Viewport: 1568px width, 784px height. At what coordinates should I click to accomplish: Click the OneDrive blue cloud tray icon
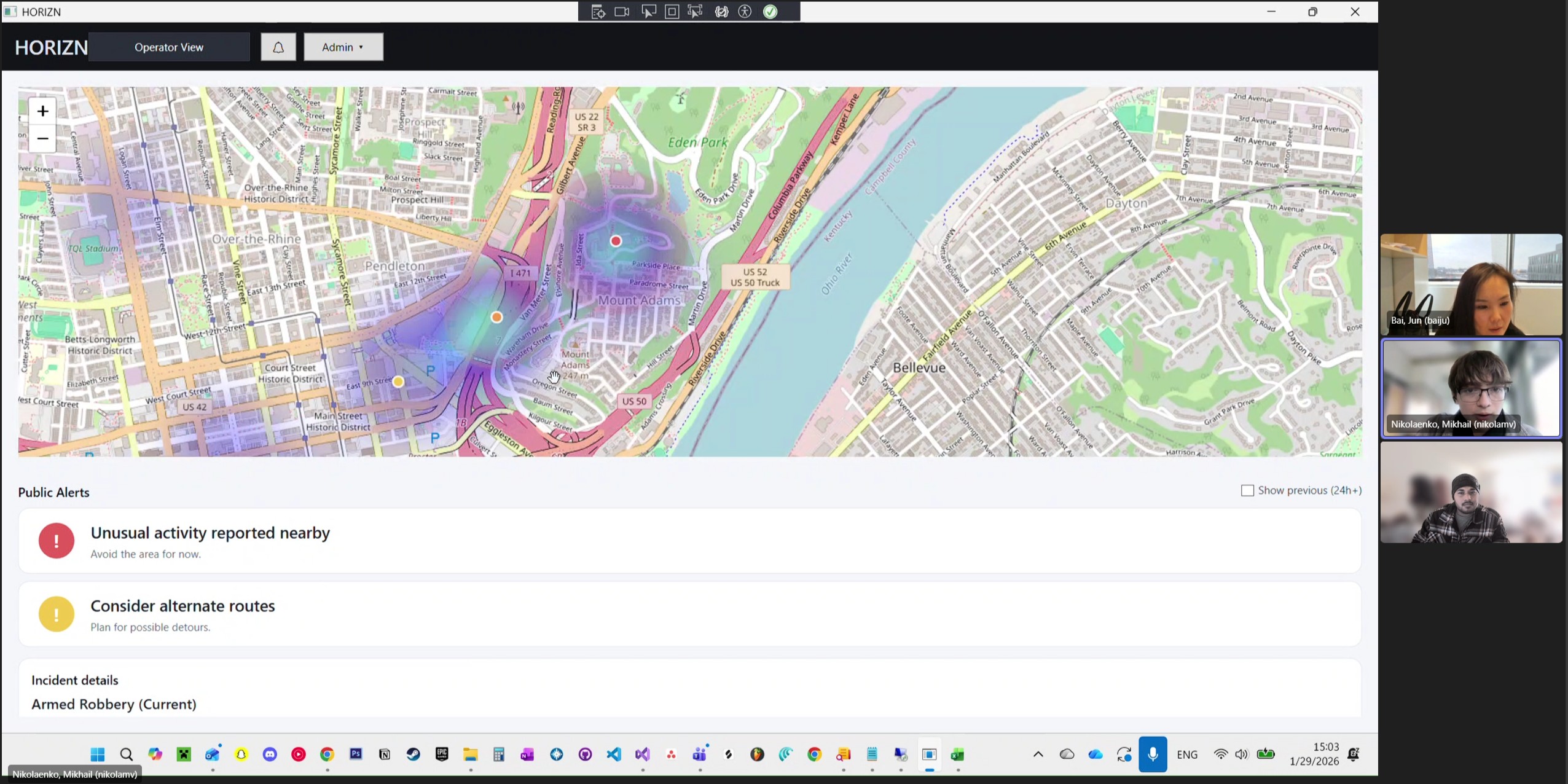click(1096, 755)
